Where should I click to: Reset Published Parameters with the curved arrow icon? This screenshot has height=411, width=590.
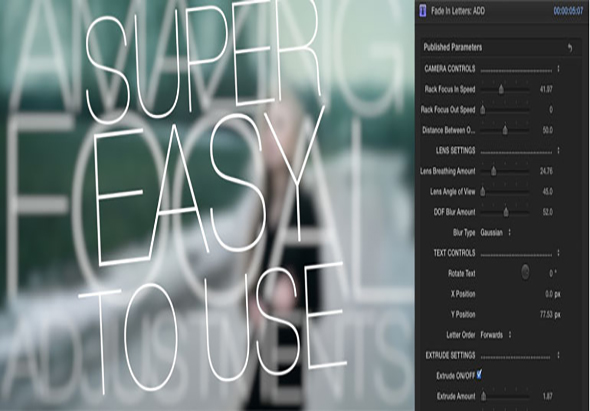tap(570, 47)
